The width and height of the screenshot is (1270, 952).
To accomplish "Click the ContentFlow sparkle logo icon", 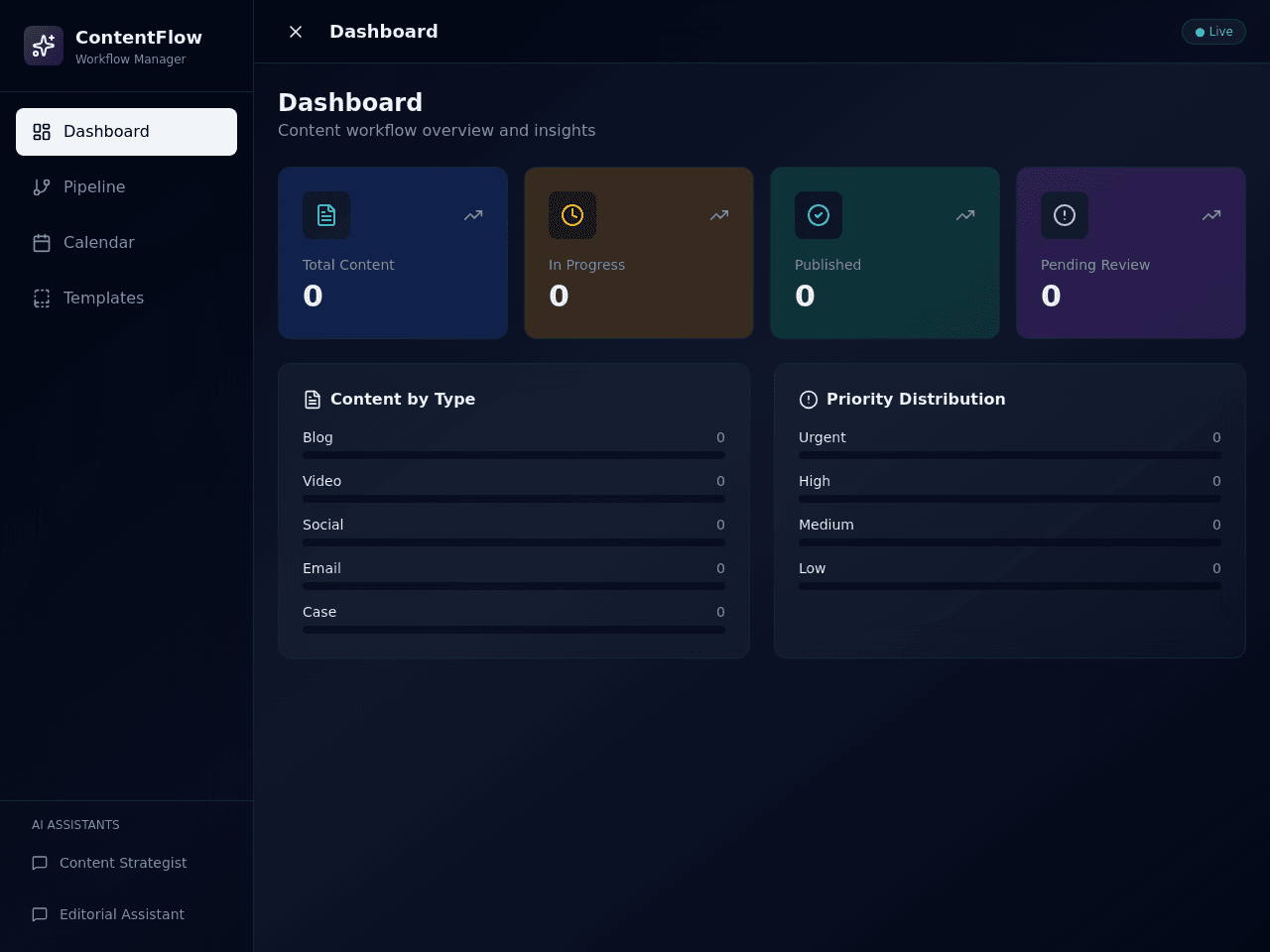I will [44, 46].
